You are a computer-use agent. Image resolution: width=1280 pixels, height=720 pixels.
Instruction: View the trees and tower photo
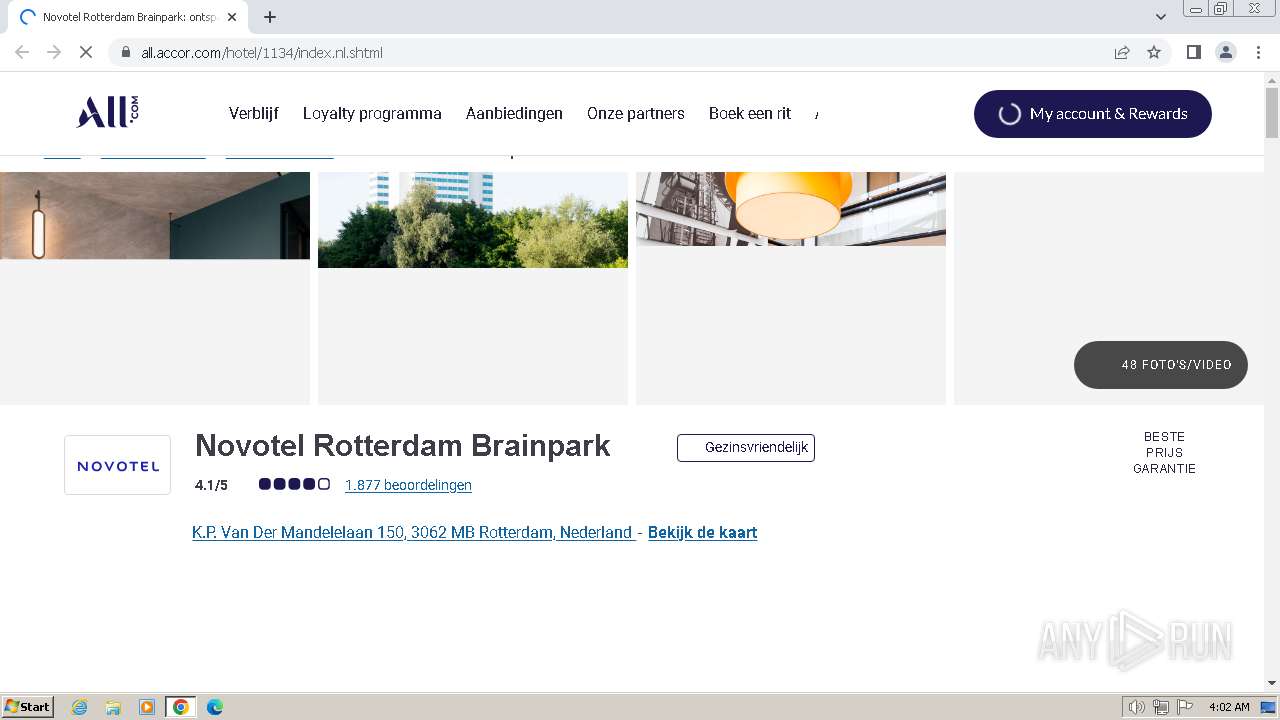[473, 220]
